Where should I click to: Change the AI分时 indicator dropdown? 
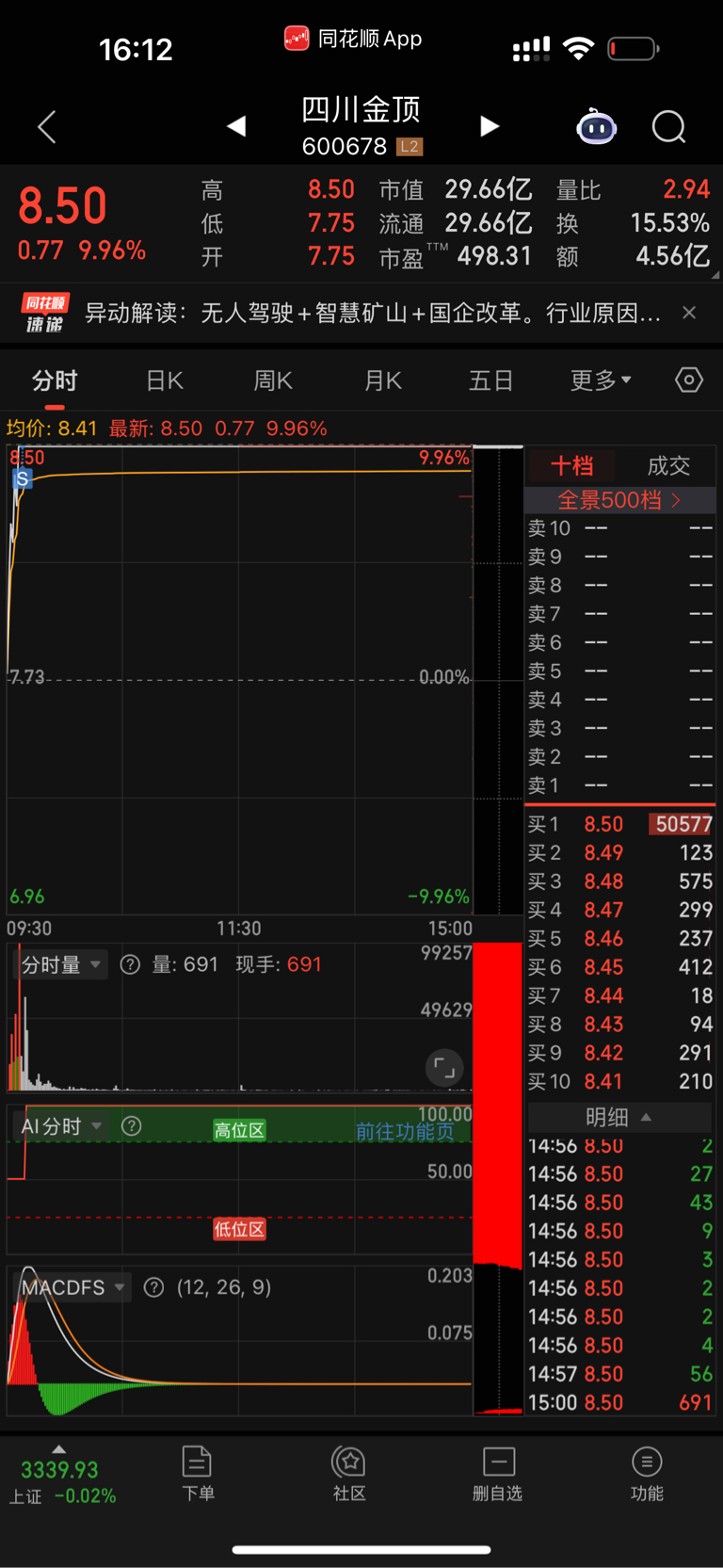coord(61,1126)
